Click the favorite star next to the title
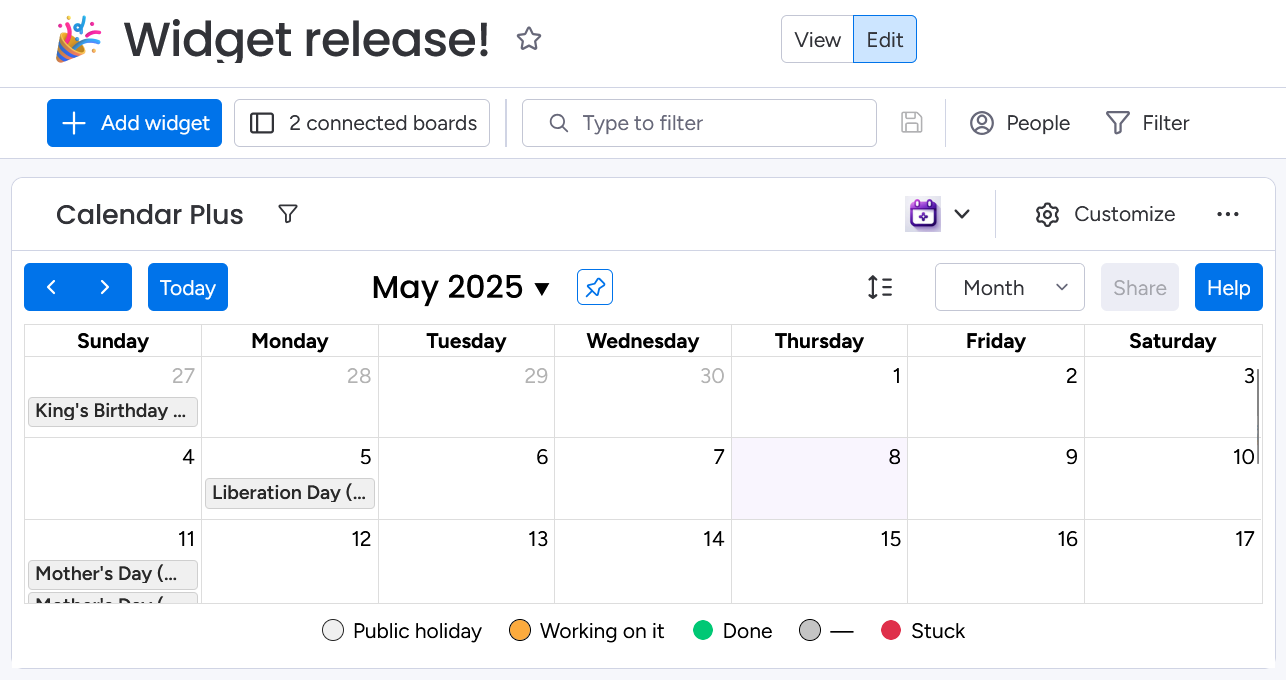Image resolution: width=1286 pixels, height=680 pixels. tap(529, 39)
